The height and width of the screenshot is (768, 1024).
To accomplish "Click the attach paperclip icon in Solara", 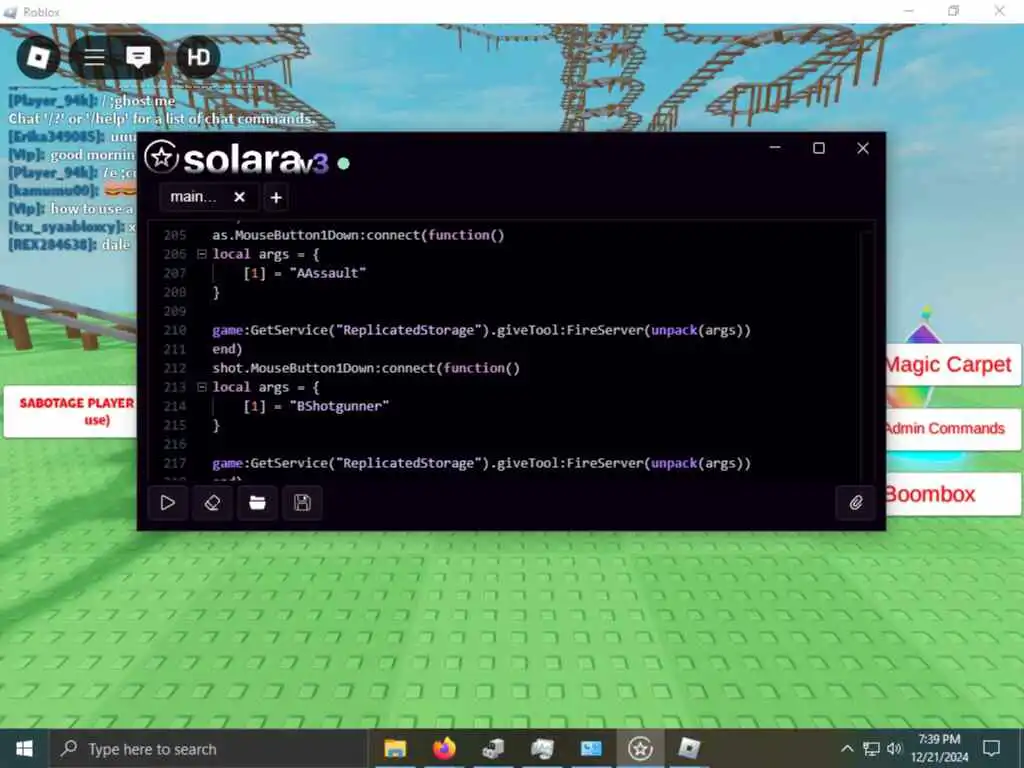I will pos(856,503).
